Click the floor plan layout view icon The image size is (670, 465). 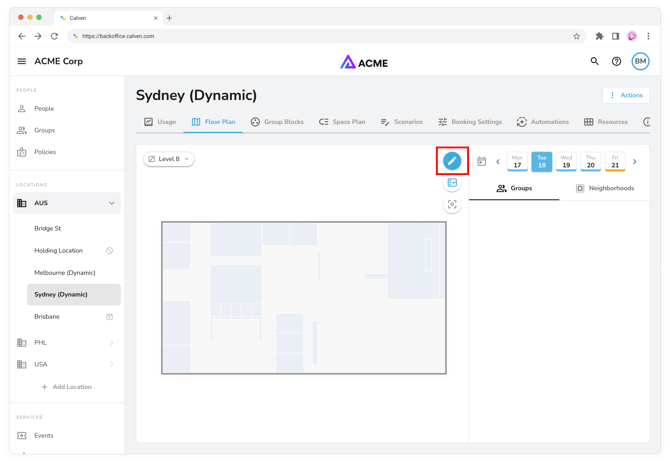452,184
